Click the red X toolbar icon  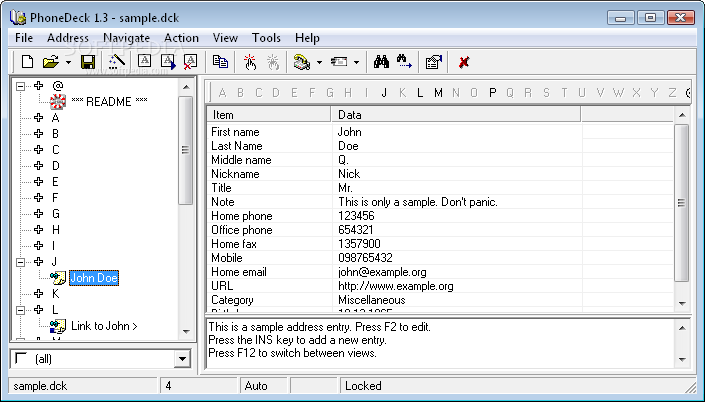coord(464,62)
